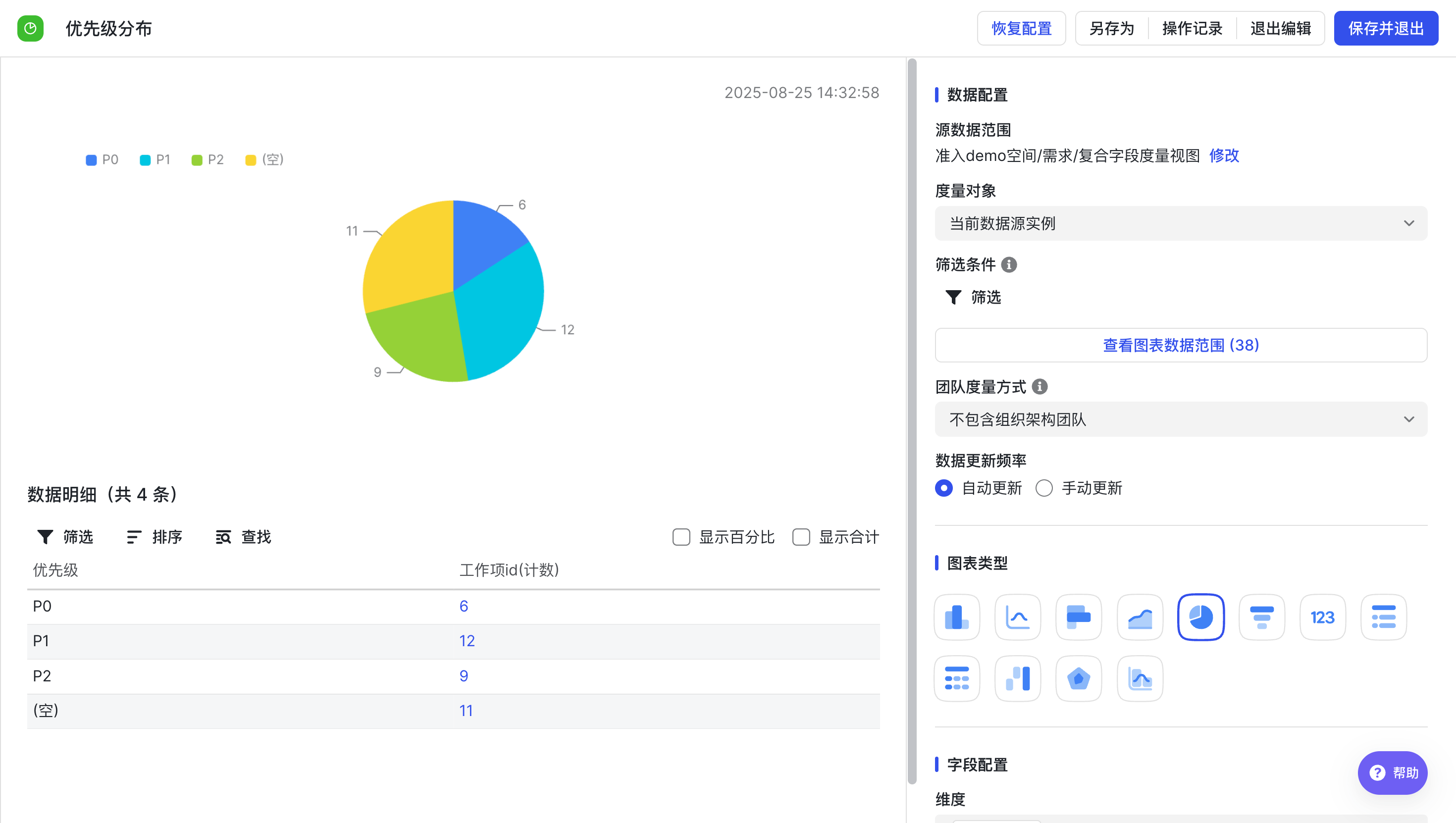
Task: Open 筛选 in the data detail toolbar
Action: coord(65,537)
